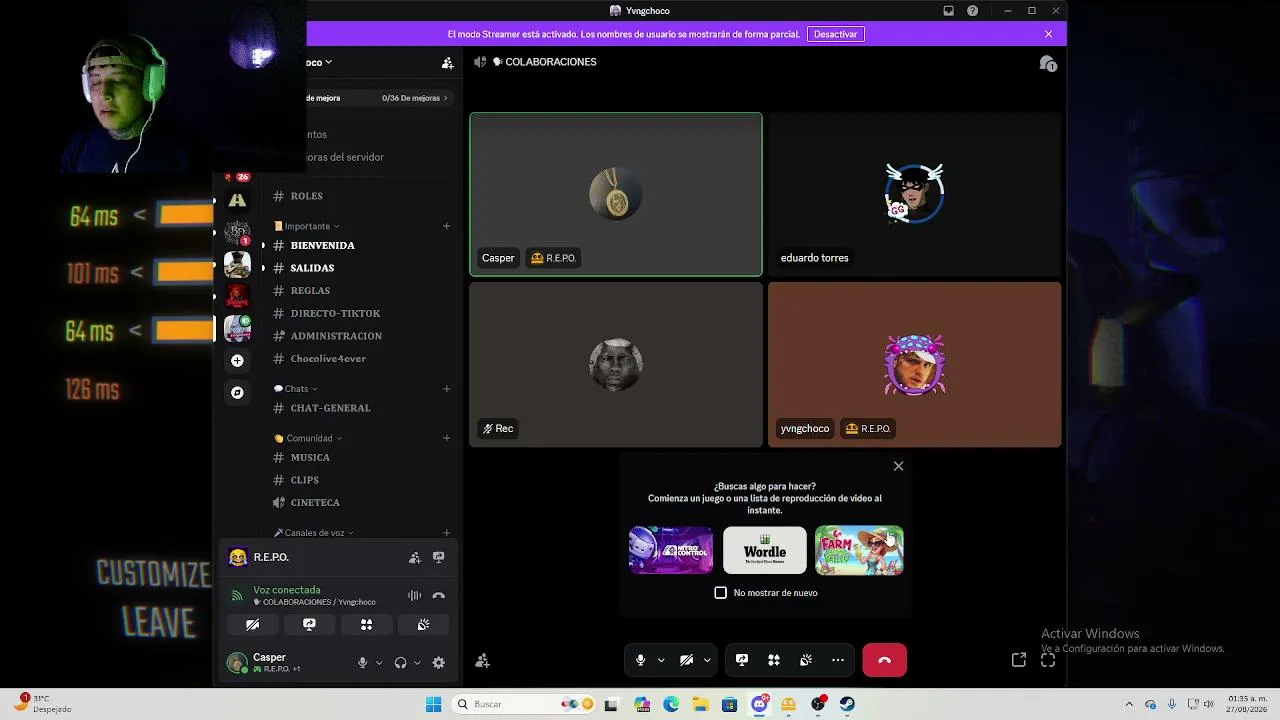Open user settings gear
Viewport: 1280px width, 720px height.
point(439,663)
